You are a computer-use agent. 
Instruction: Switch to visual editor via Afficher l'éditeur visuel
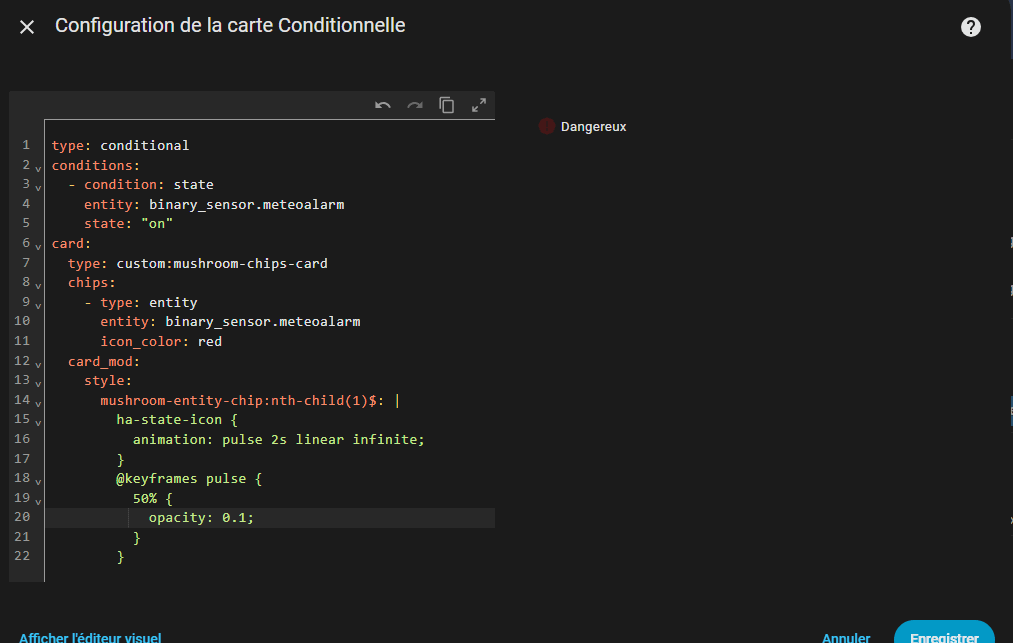click(90, 636)
